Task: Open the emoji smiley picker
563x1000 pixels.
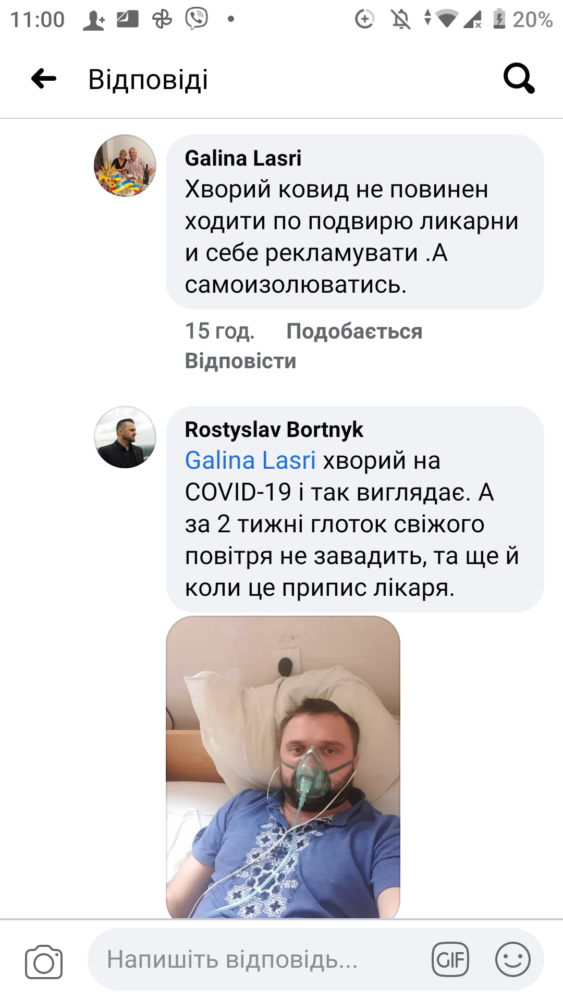Action: 513,959
